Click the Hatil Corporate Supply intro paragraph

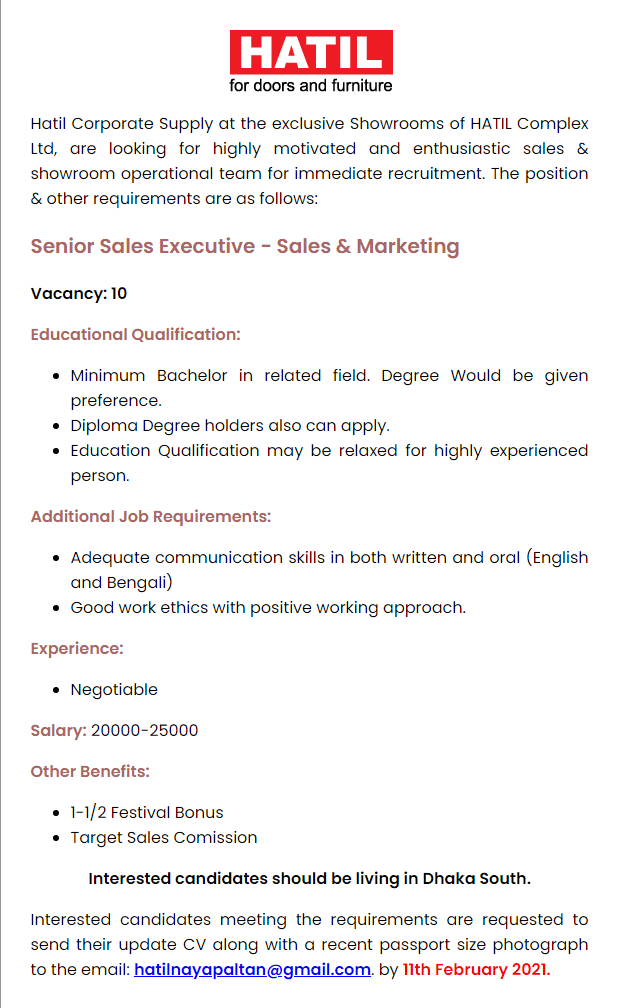pos(309,161)
